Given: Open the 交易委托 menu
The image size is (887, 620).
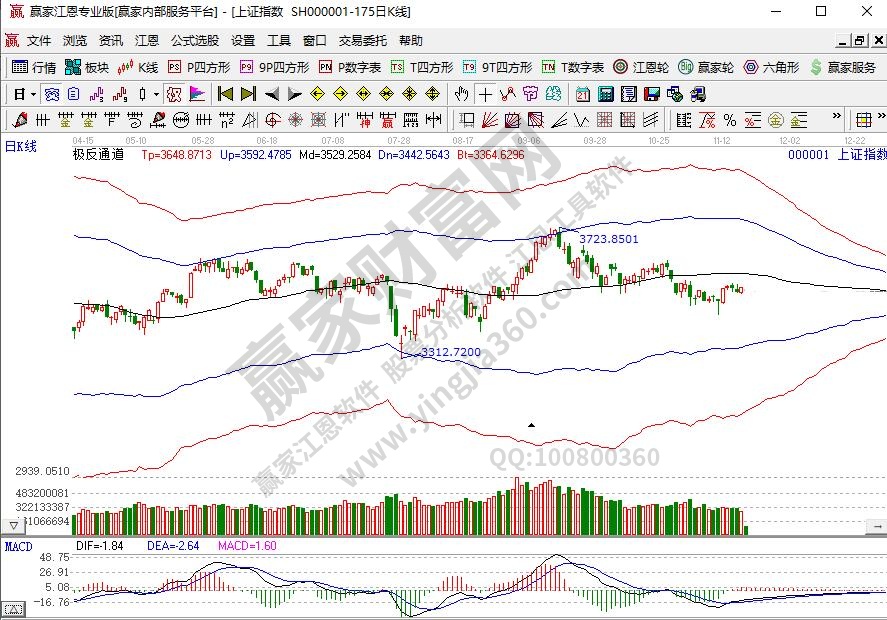Looking at the screenshot, I should (x=362, y=41).
